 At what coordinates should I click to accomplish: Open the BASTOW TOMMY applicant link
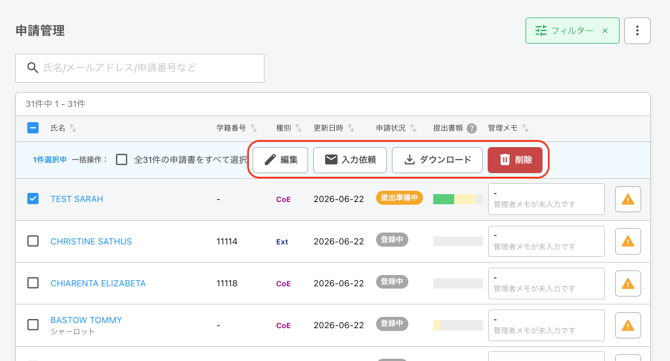point(86,320)
